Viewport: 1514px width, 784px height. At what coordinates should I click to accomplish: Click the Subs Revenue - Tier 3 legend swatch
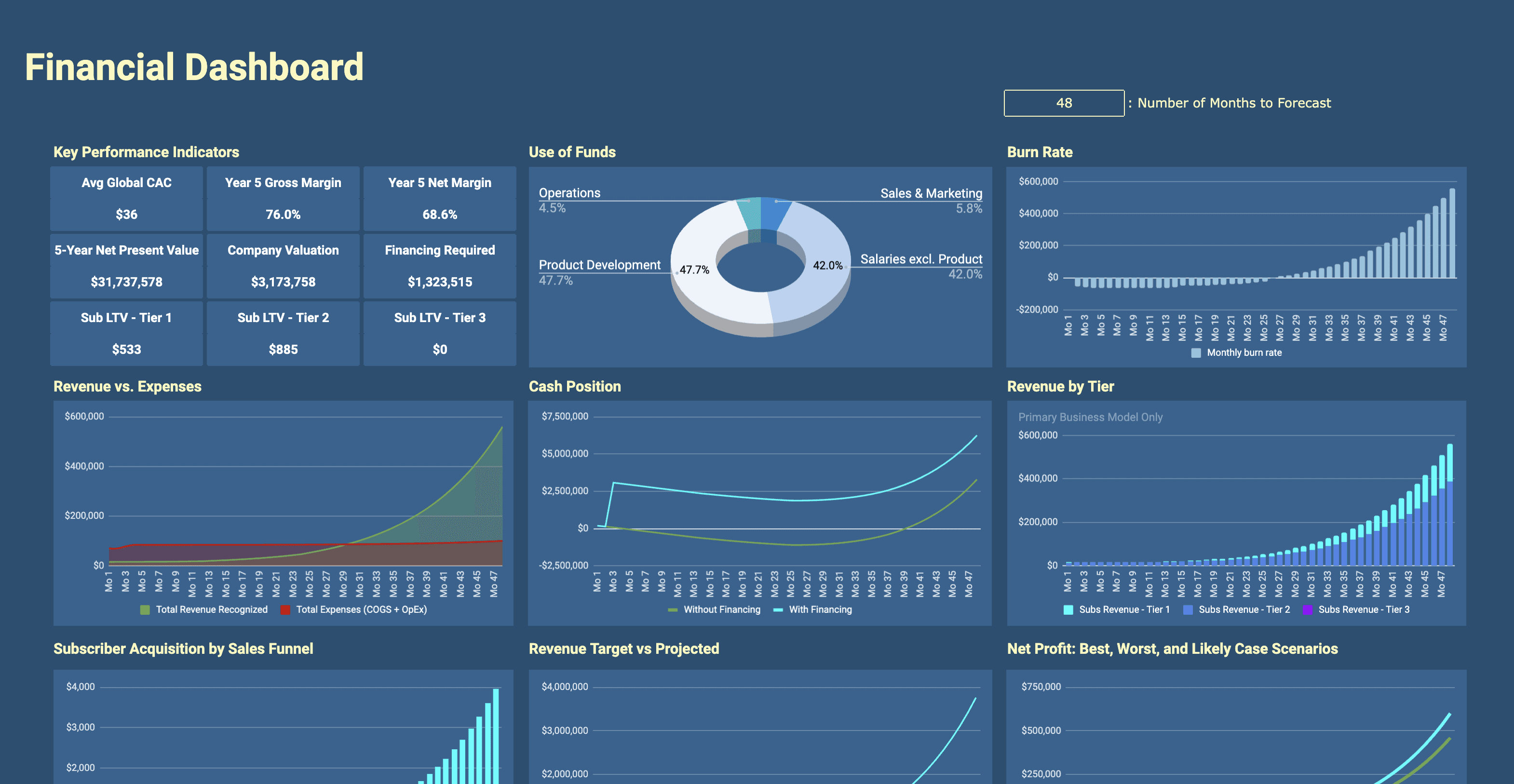point(1308,610)
